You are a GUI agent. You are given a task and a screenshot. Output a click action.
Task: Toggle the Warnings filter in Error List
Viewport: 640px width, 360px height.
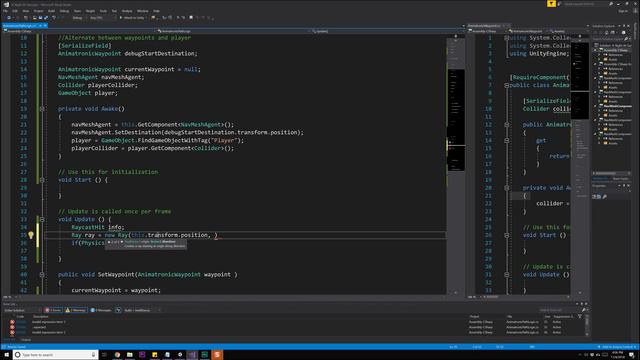[x=76, y=310]
